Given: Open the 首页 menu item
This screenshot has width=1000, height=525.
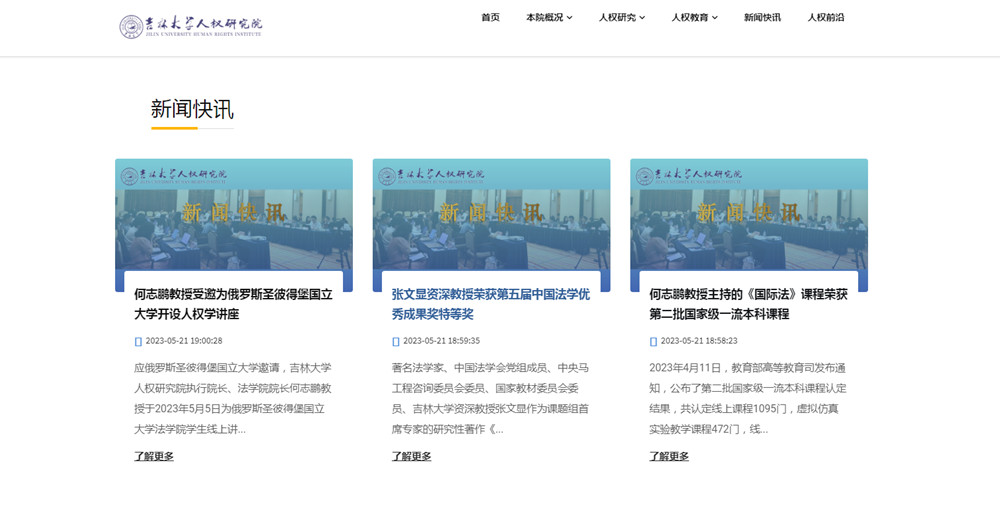Looking at the screenshot, I should pos(490,17).
